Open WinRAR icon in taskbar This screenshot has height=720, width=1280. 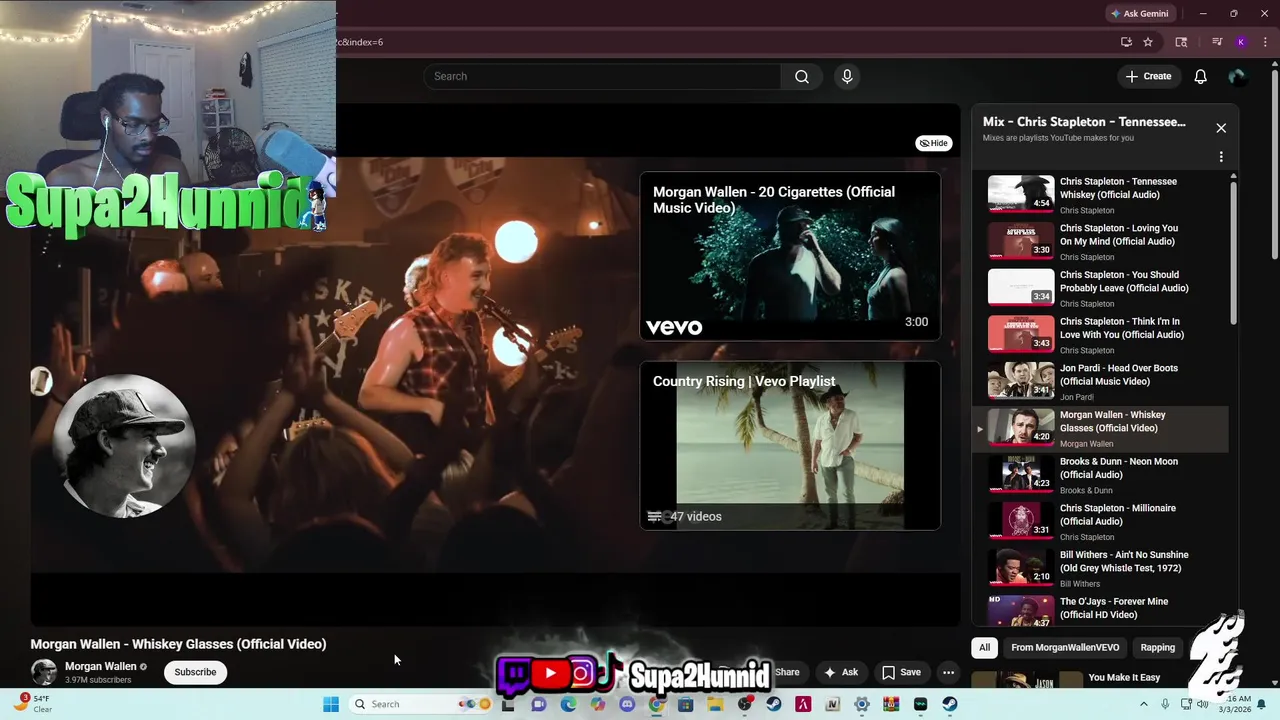[891, 704]
